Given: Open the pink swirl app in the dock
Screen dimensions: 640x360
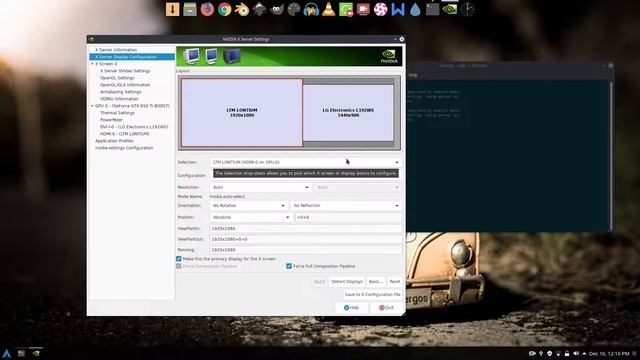Looking at the screenshot, I should point(380,9).
